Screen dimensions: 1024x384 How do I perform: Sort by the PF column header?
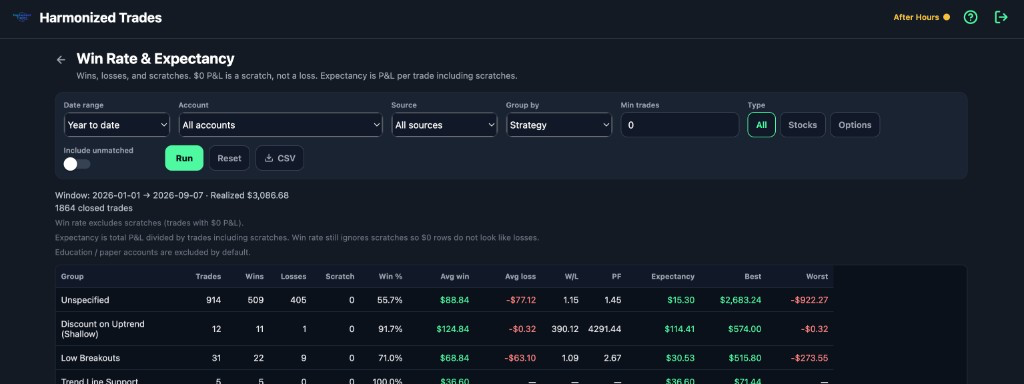pos(616,276)
